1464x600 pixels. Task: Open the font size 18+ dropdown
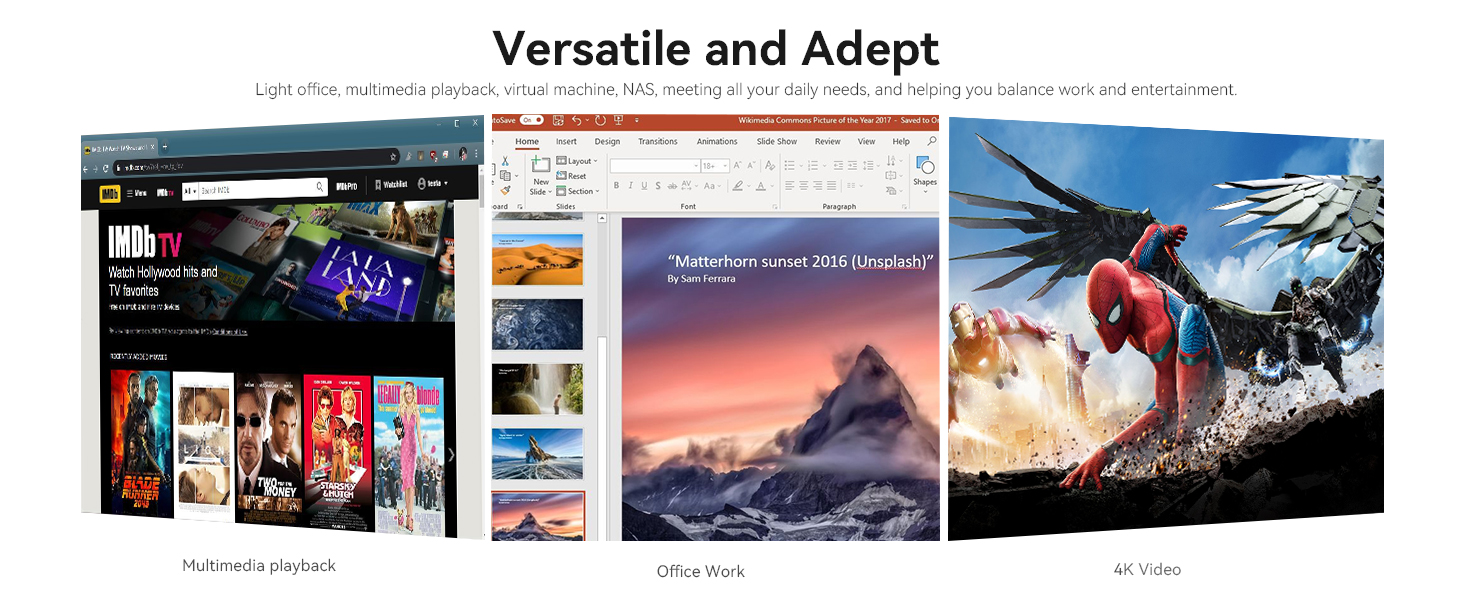click(715, 166)
